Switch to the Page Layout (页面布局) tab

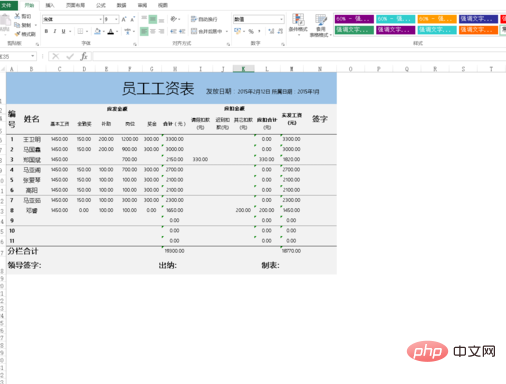pos(75,5)
